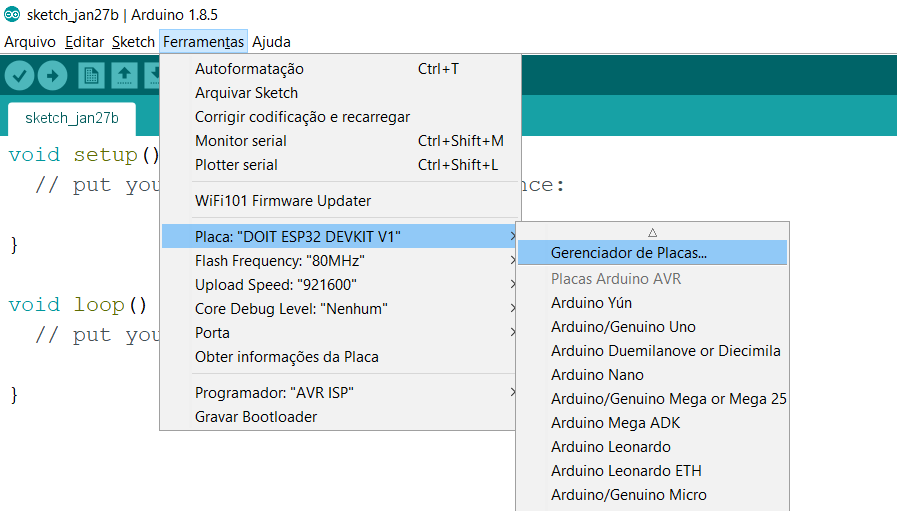897x511 pixels.
Task: Expand Core Debug Level Nenhum submenu
Action: point(340,309)
